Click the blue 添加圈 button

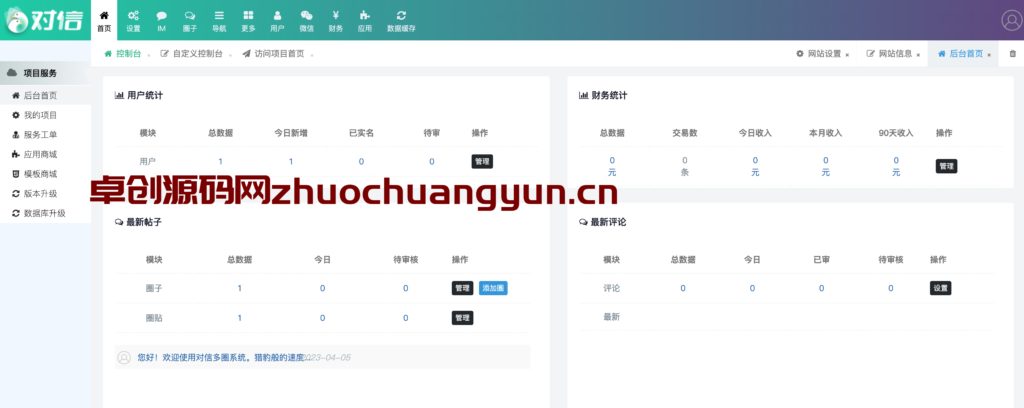click(x=493, y=288)
